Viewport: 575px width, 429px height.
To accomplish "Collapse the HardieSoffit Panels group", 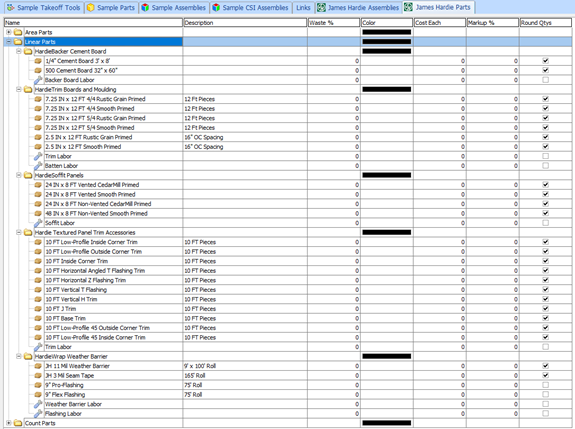I will (x=18, y=175).
